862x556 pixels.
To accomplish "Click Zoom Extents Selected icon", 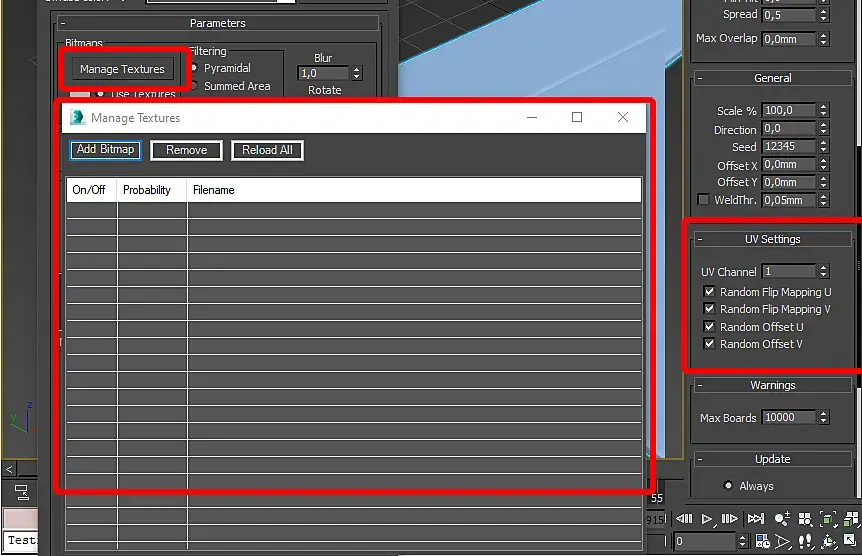I will [828, 519].
